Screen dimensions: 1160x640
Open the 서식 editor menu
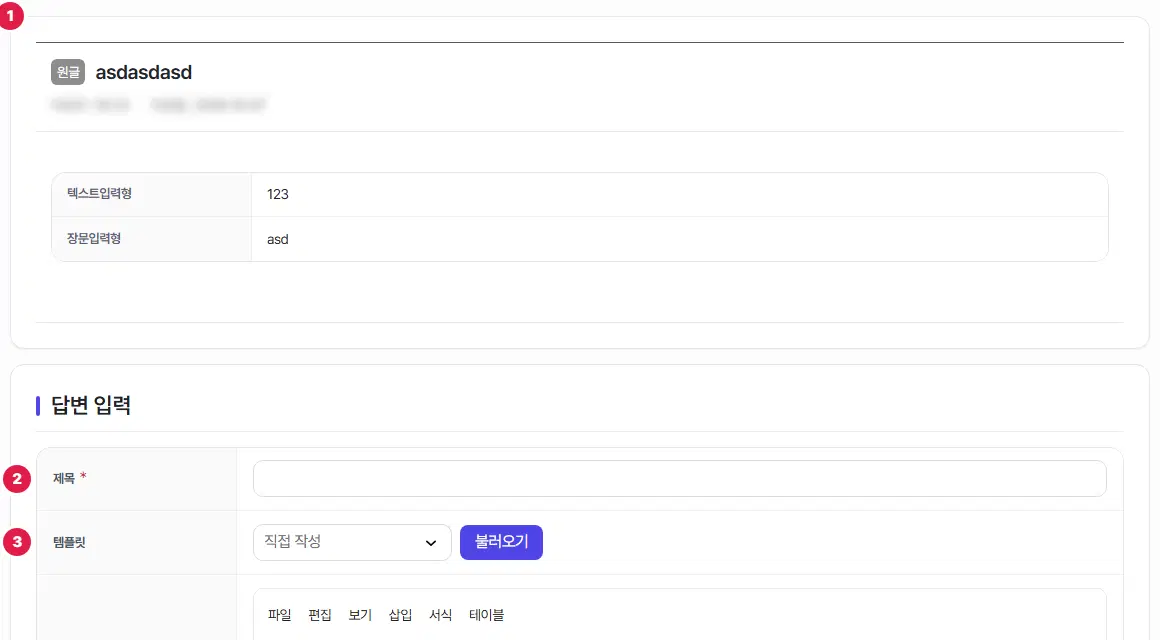[440, 615]
